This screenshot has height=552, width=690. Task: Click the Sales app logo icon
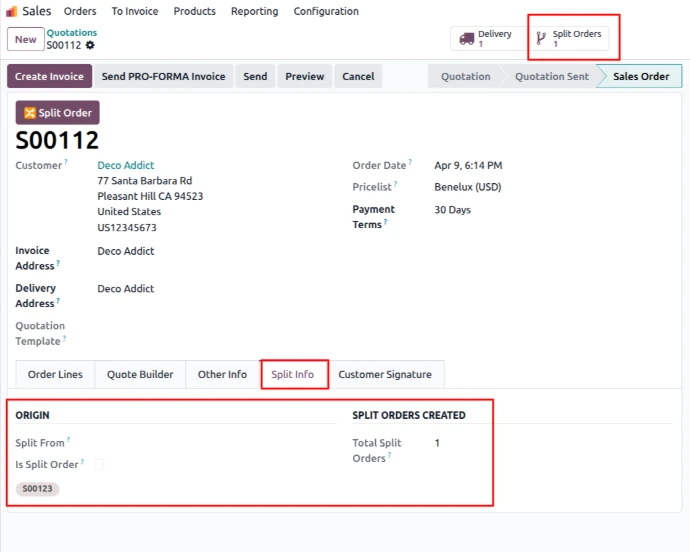[x=11, y=12]
